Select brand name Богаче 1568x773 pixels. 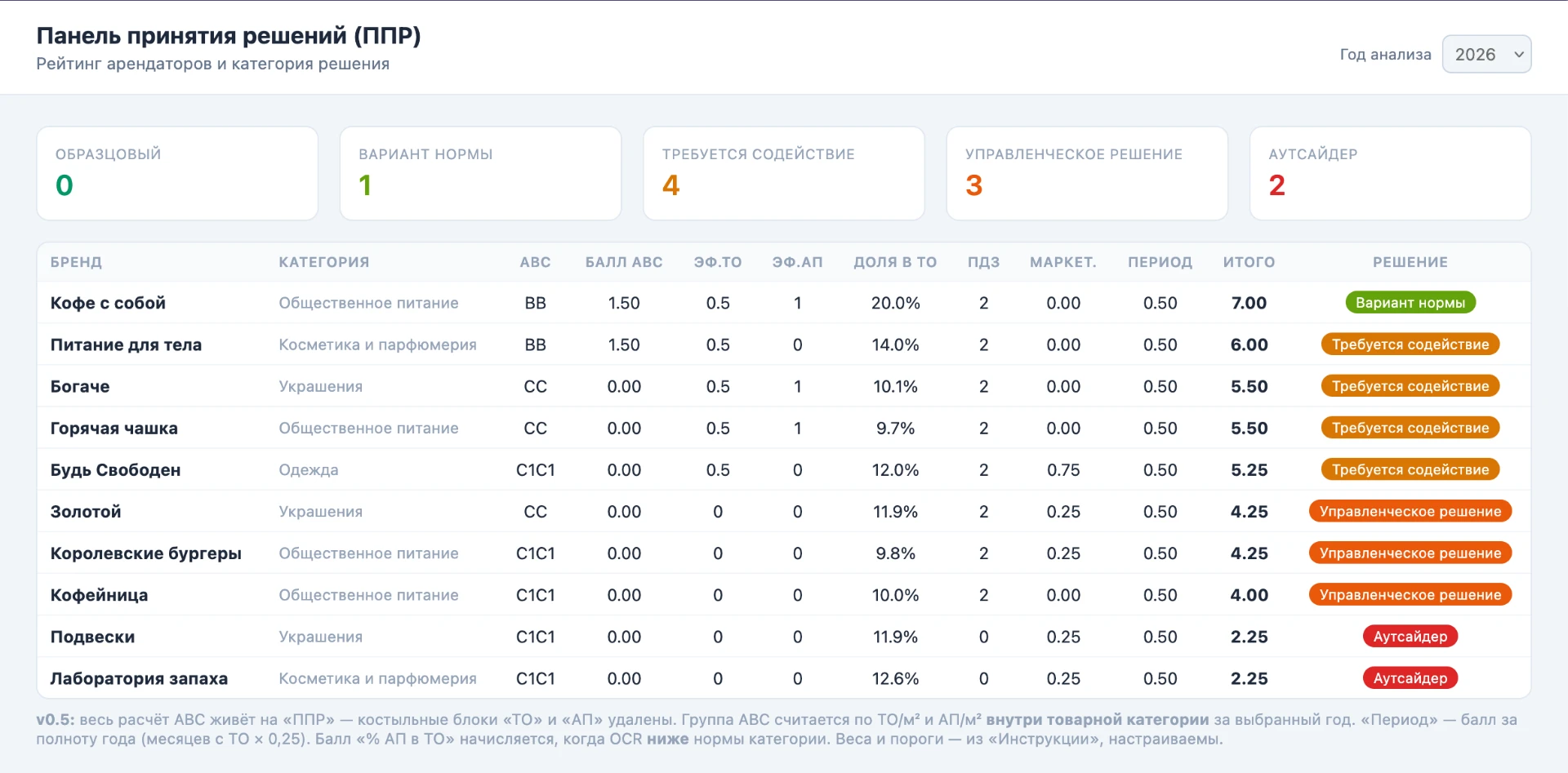[x=80, y=386]
